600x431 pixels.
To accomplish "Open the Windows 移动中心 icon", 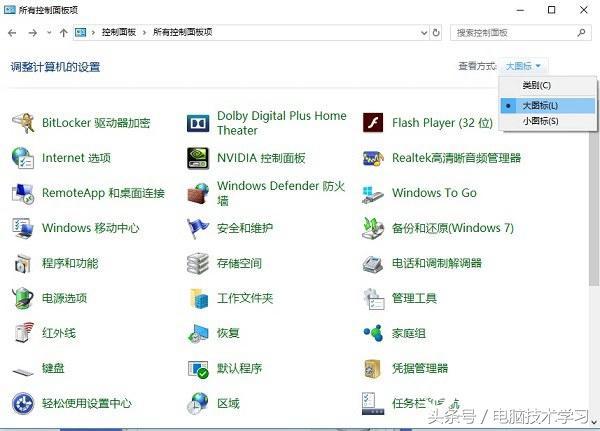I will click(23, 228).
